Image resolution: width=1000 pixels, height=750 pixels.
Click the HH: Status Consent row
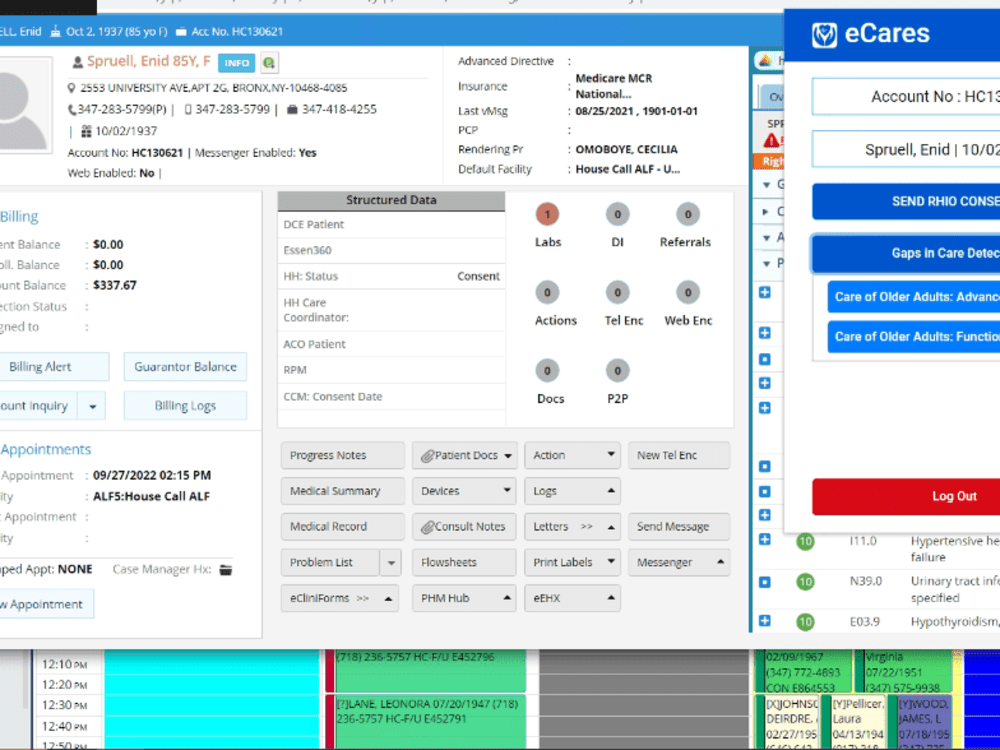coord(392,276)
